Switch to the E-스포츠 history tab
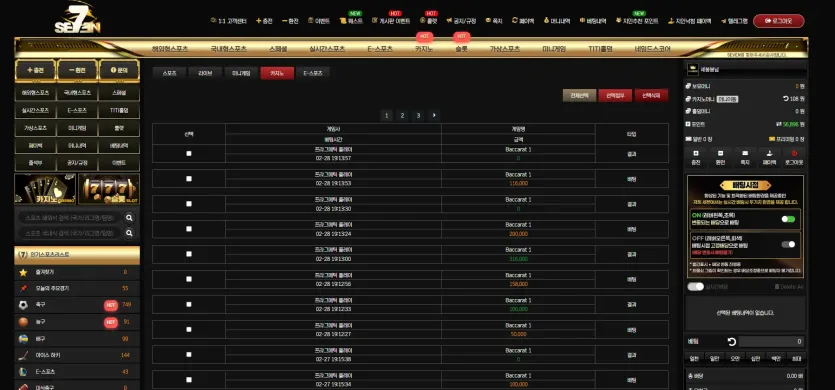This screenshot has height=390, width=835. click(x=313, y=73)
